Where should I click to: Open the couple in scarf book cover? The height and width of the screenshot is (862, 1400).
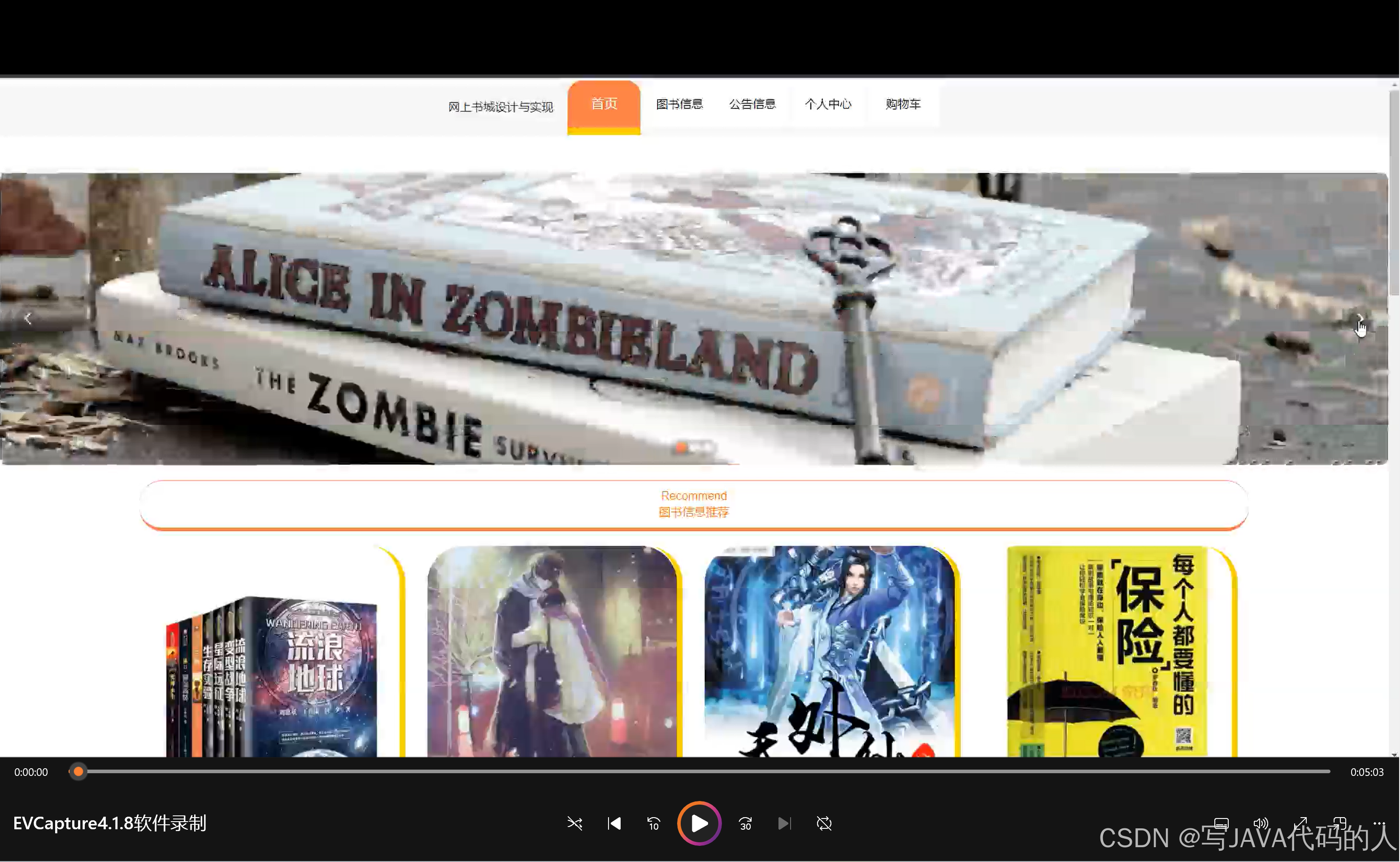tap(552, 651)
